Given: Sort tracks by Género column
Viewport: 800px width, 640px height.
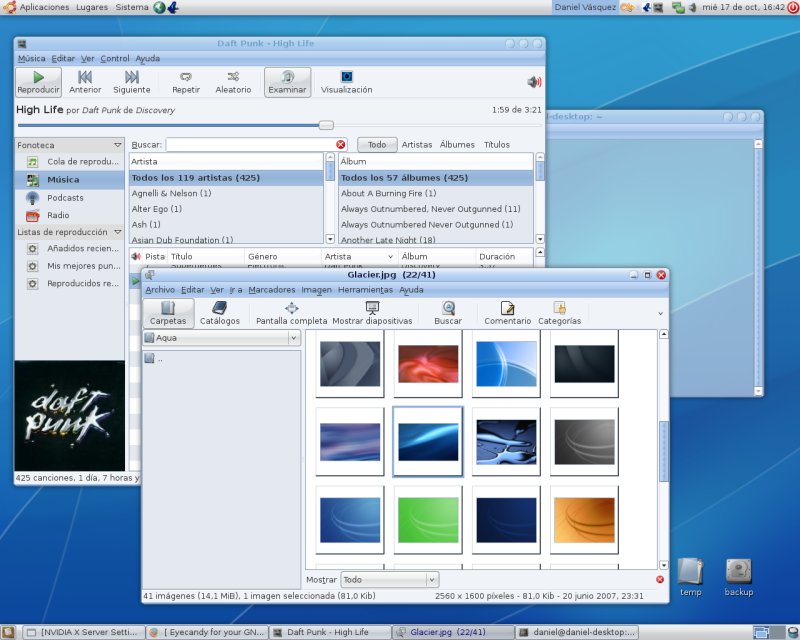Looking at the screenshot, I should [283, 256].
